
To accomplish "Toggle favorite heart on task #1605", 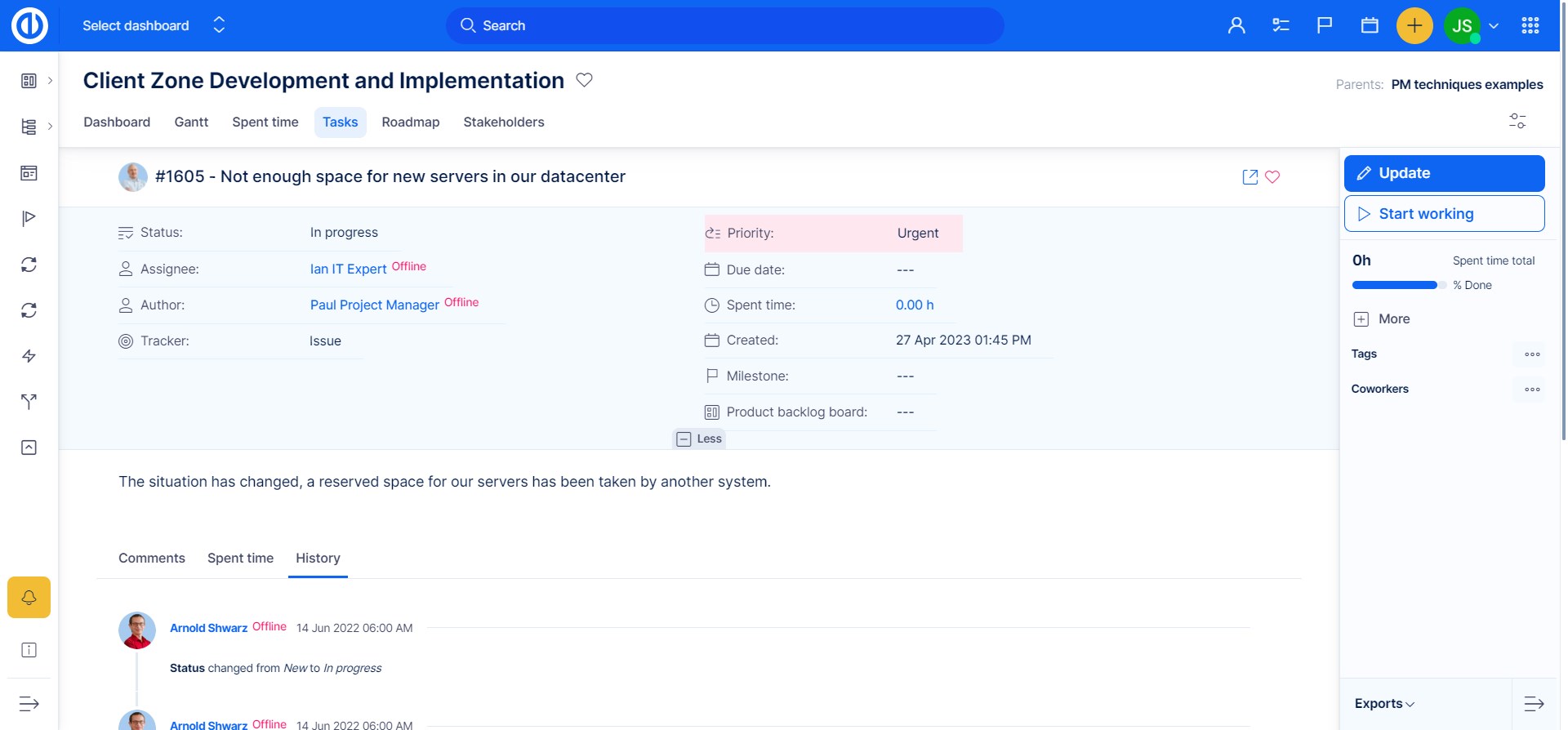I will point(1272,177).
